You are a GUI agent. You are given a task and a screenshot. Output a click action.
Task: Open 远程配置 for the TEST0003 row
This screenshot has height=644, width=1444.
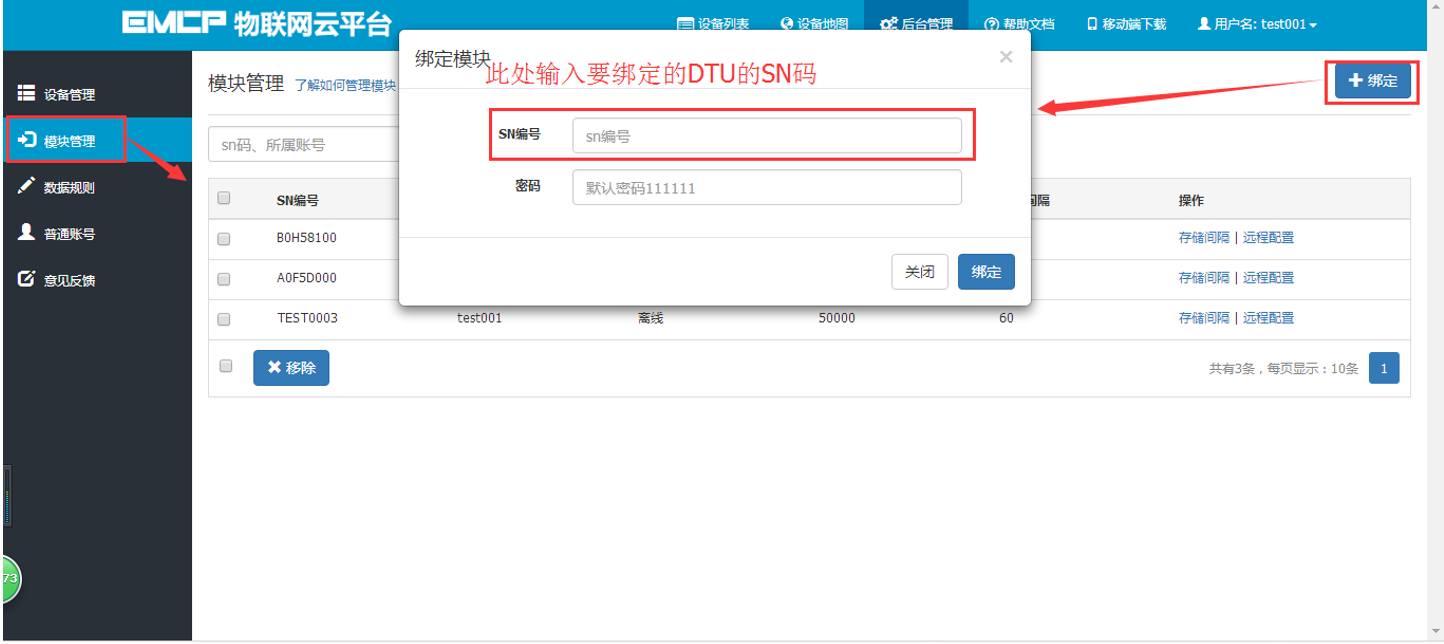1268,318
